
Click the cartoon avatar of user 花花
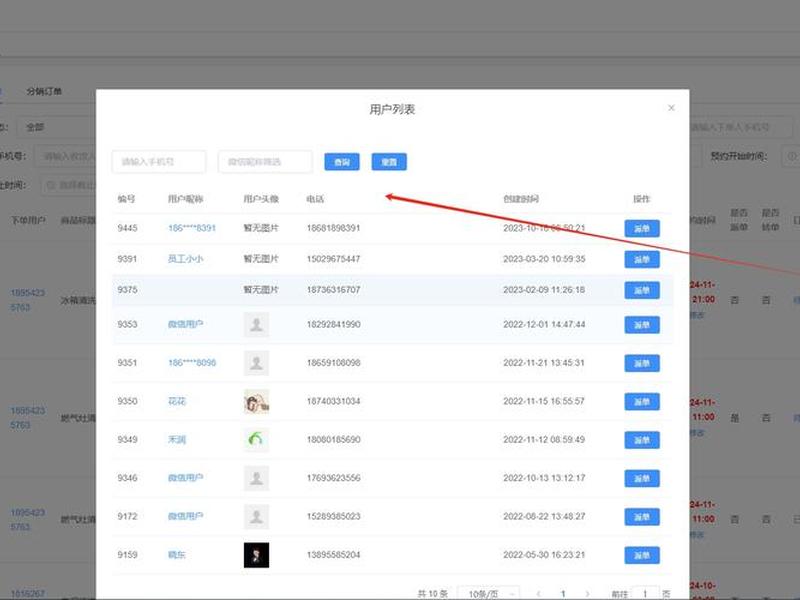[256, 402]
